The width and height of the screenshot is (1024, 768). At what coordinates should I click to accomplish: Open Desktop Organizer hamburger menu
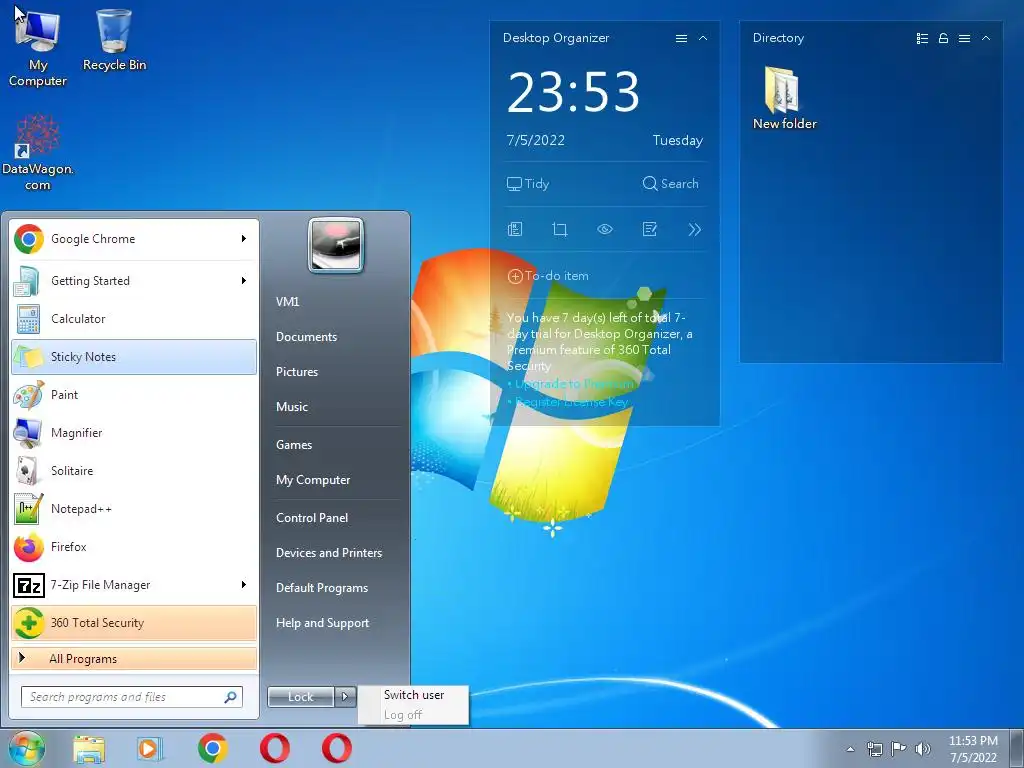(681, 39)
